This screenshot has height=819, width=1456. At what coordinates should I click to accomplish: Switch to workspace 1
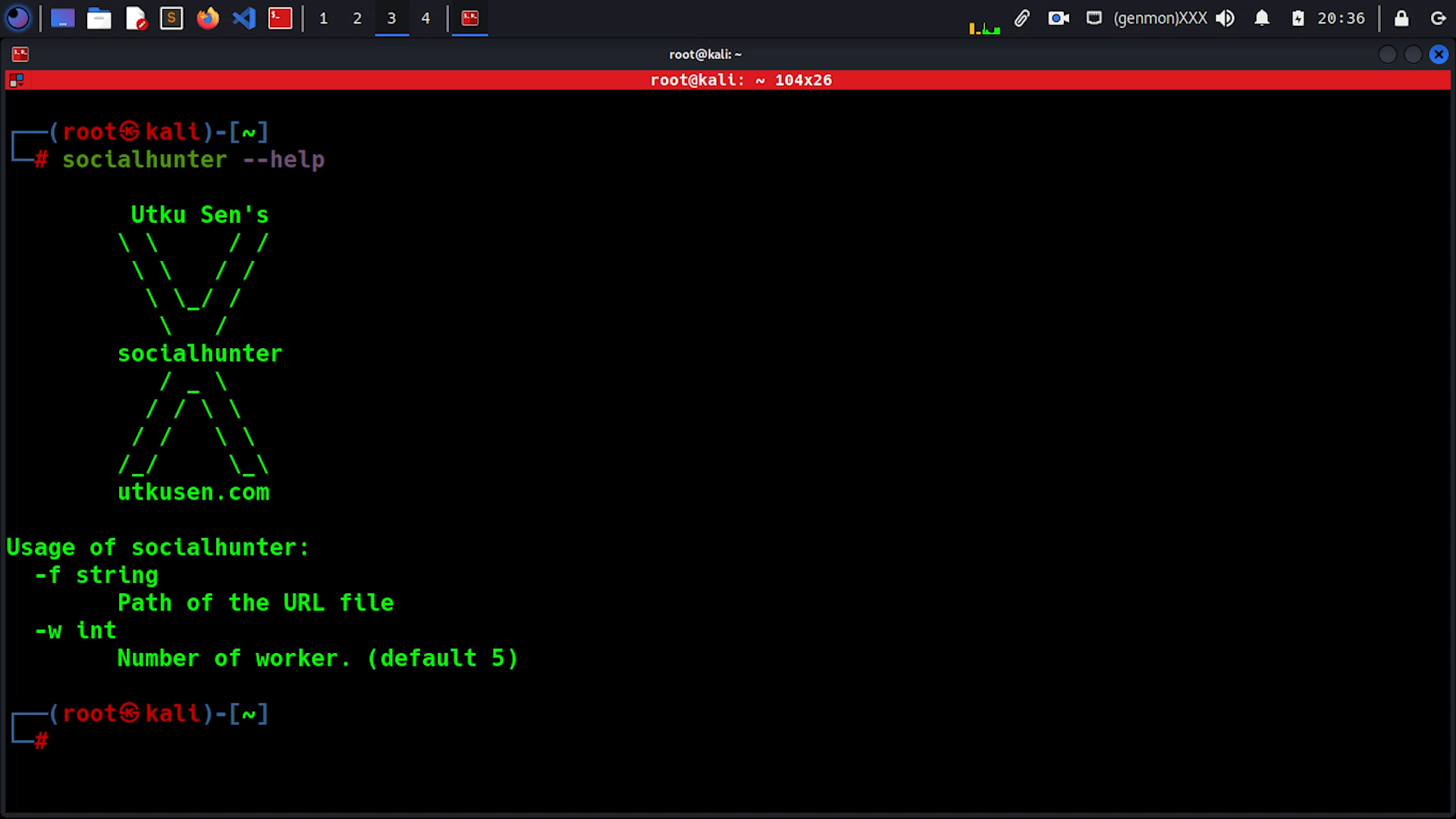tap(324, 18)
